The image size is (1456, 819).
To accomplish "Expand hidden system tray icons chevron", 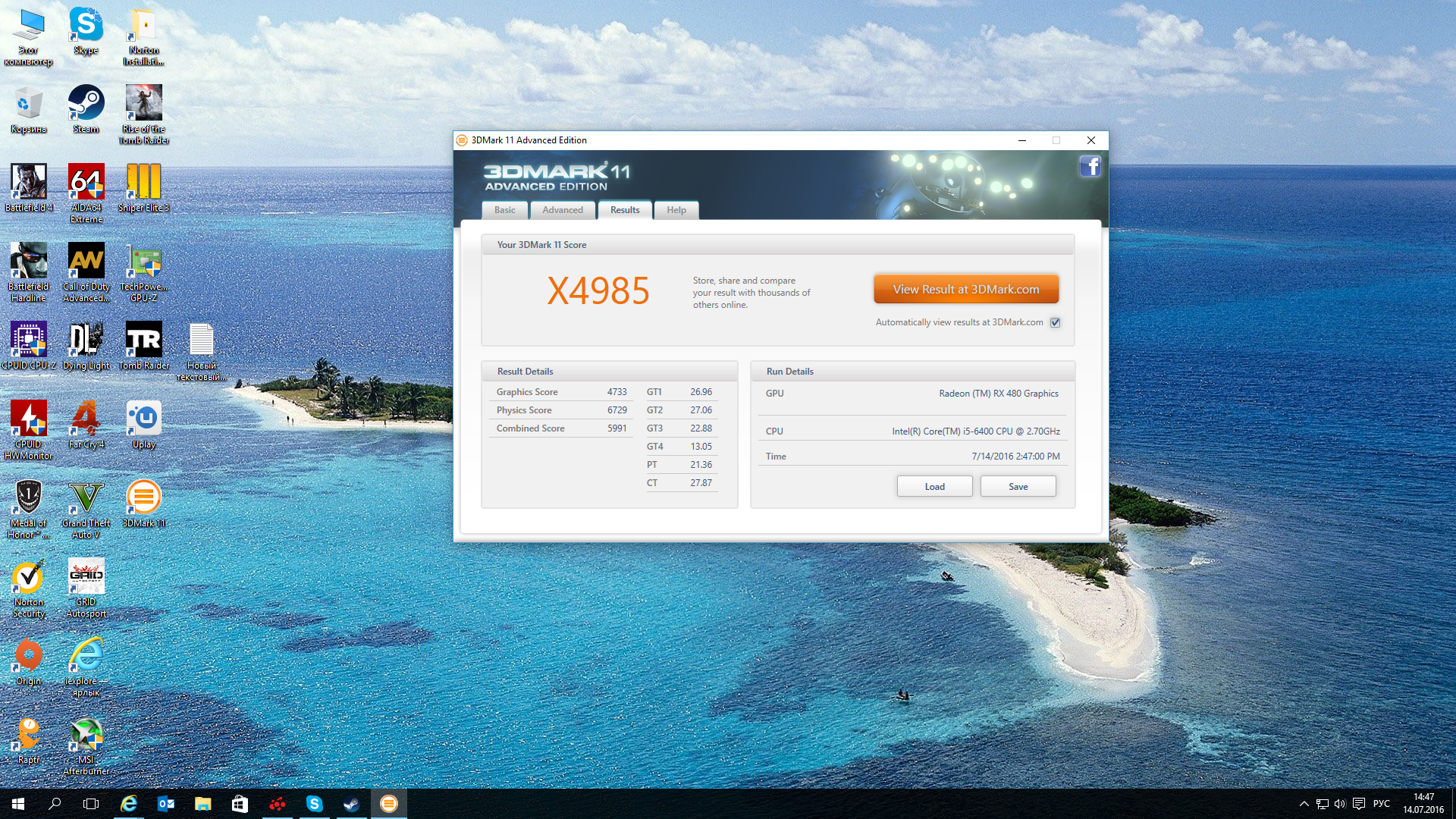I will [1304, 804].
